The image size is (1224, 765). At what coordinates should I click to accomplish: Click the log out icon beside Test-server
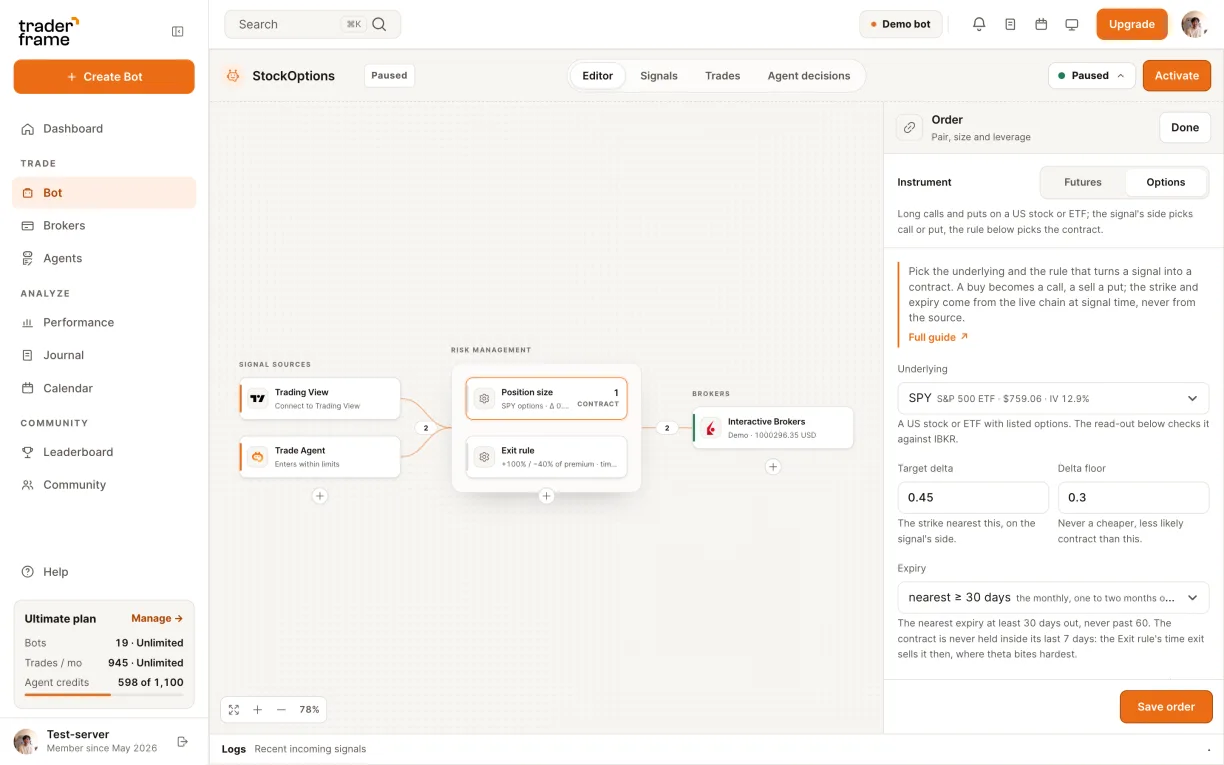pos(182,741)
